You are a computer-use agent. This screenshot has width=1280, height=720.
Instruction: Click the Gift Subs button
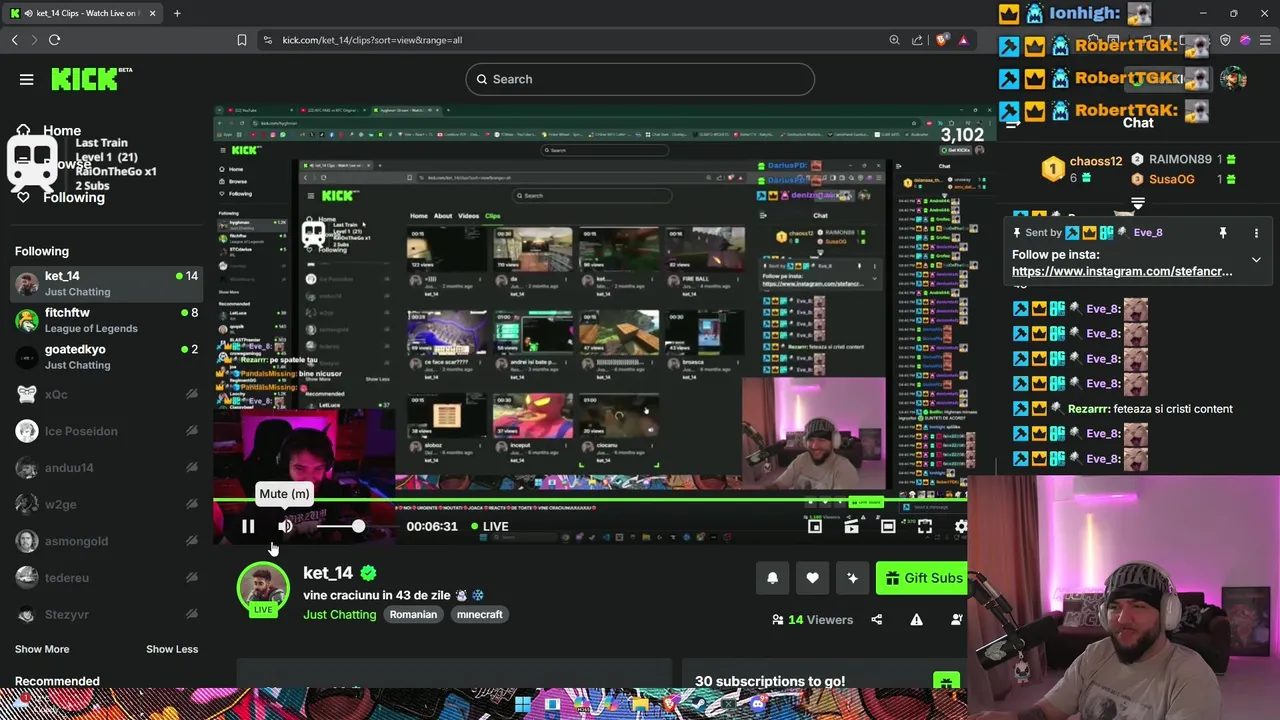point(922,578)
